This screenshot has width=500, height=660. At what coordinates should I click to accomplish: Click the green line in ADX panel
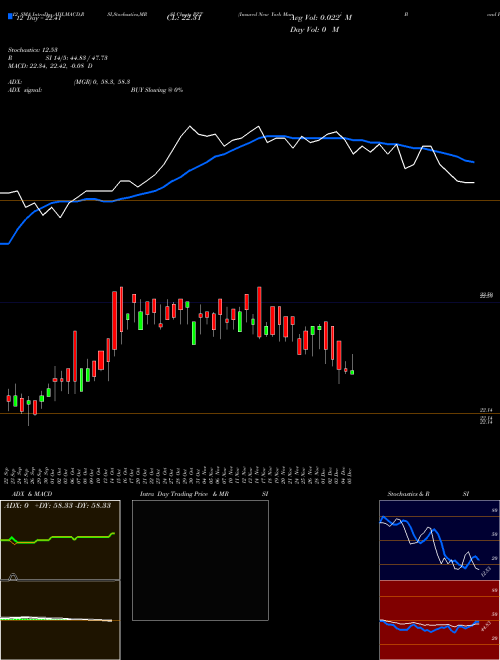59,538
